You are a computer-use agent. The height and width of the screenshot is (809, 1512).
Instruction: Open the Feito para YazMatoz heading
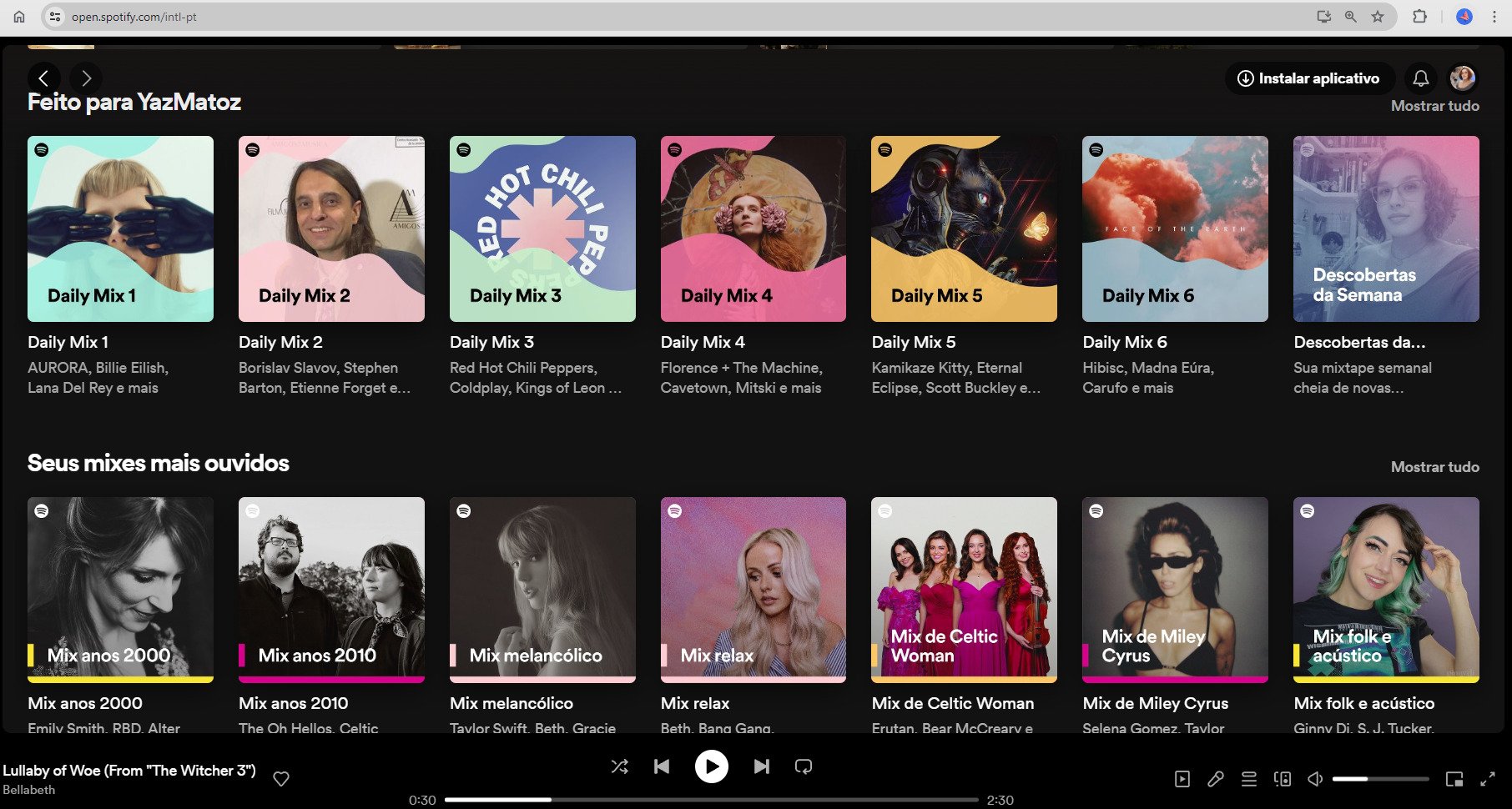tap(134, 102)
